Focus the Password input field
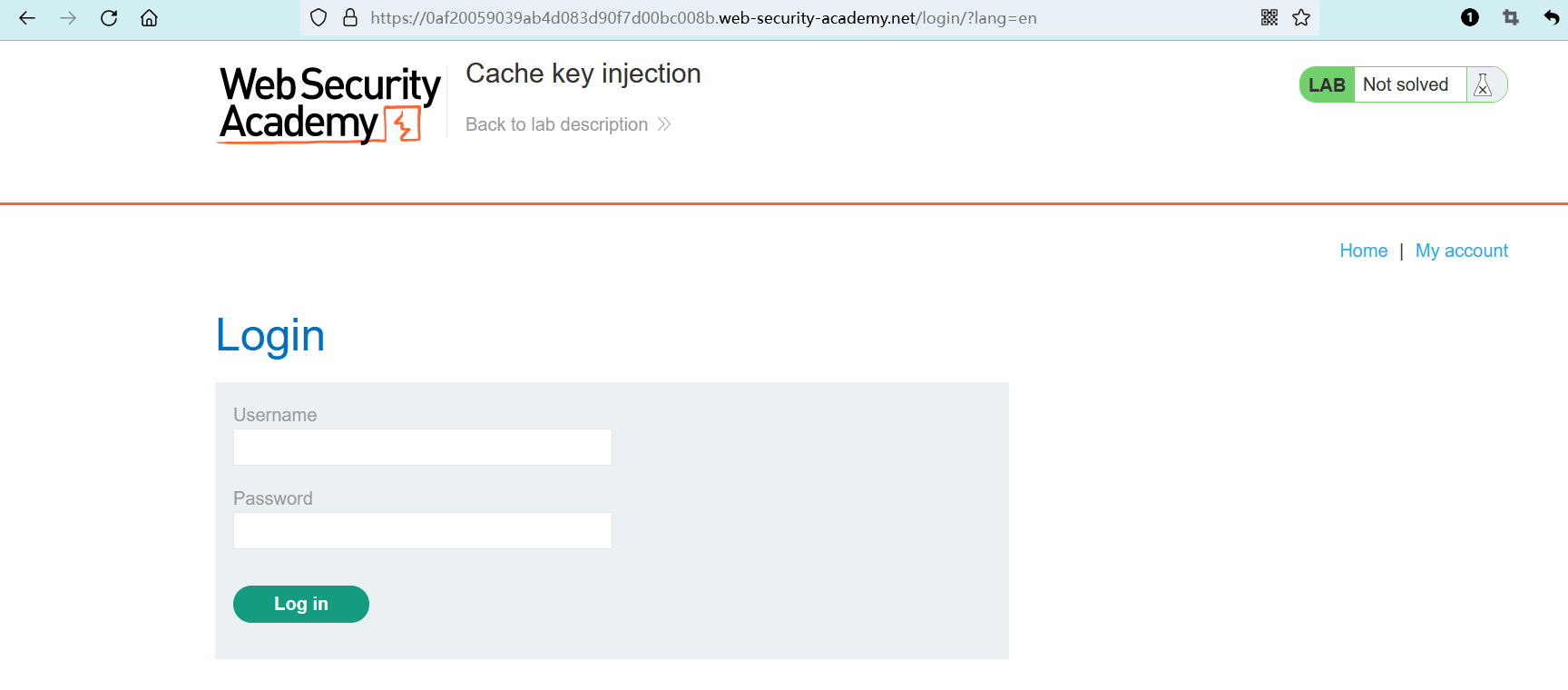Screen dimensions: 1568x690 coord(423,531)
